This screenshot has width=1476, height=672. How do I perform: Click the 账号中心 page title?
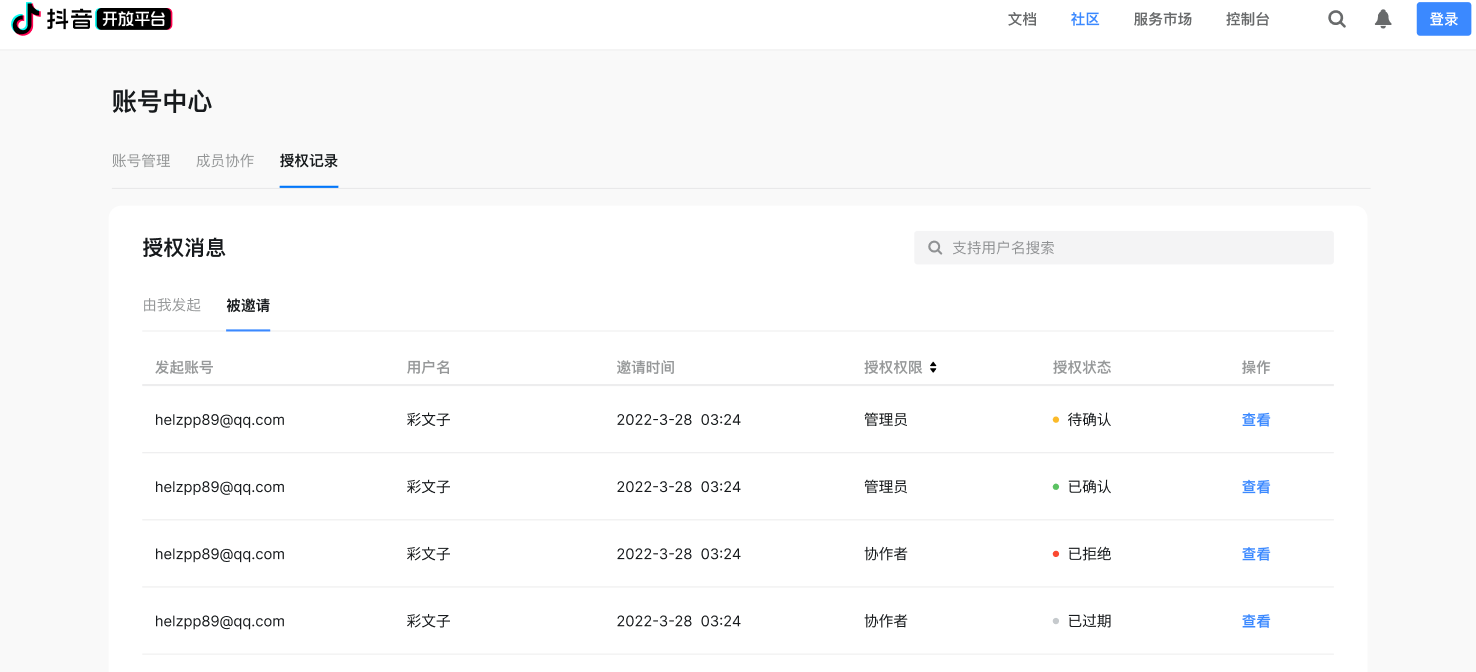162,101
